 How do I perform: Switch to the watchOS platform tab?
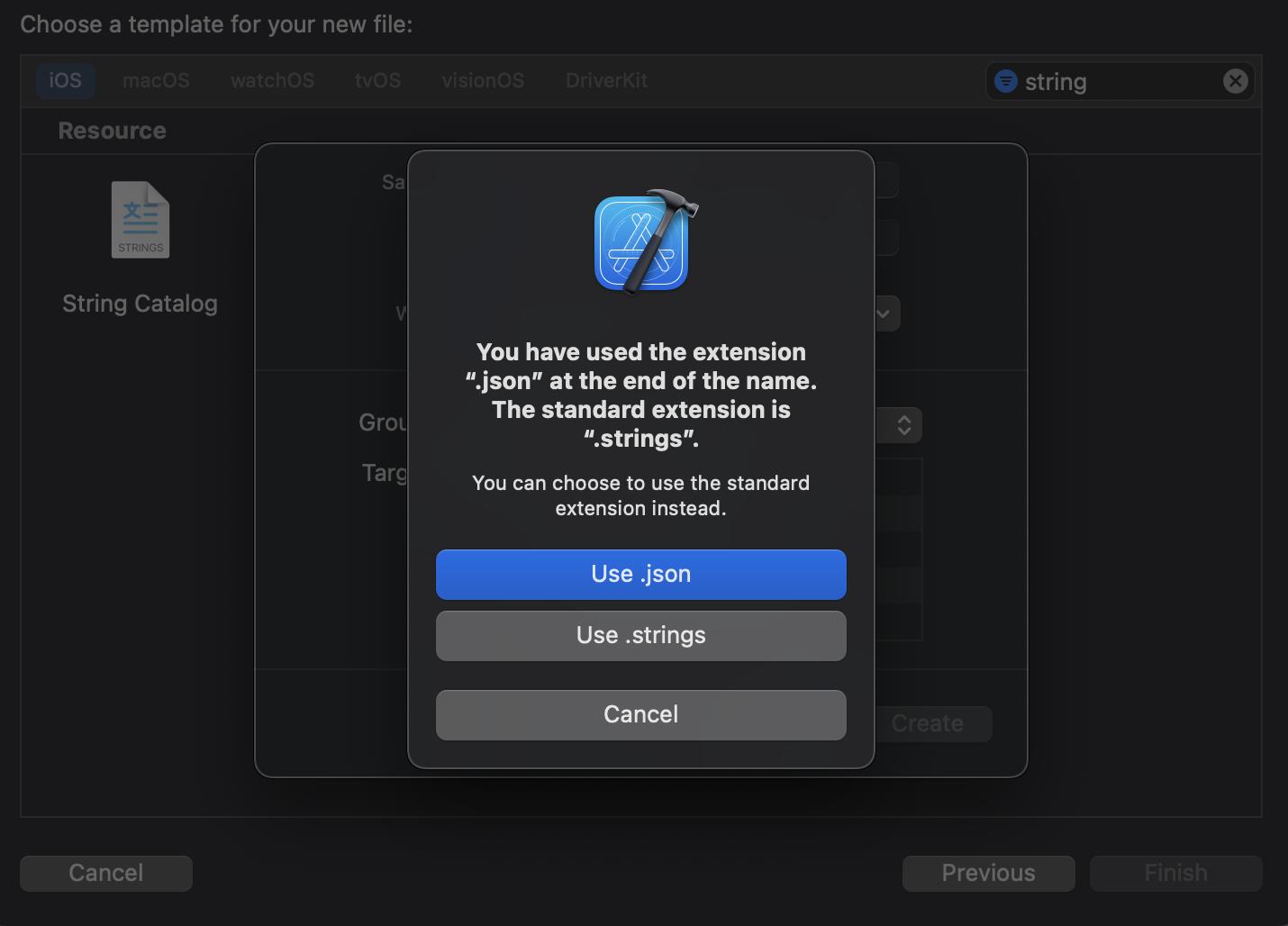[272, 80]
